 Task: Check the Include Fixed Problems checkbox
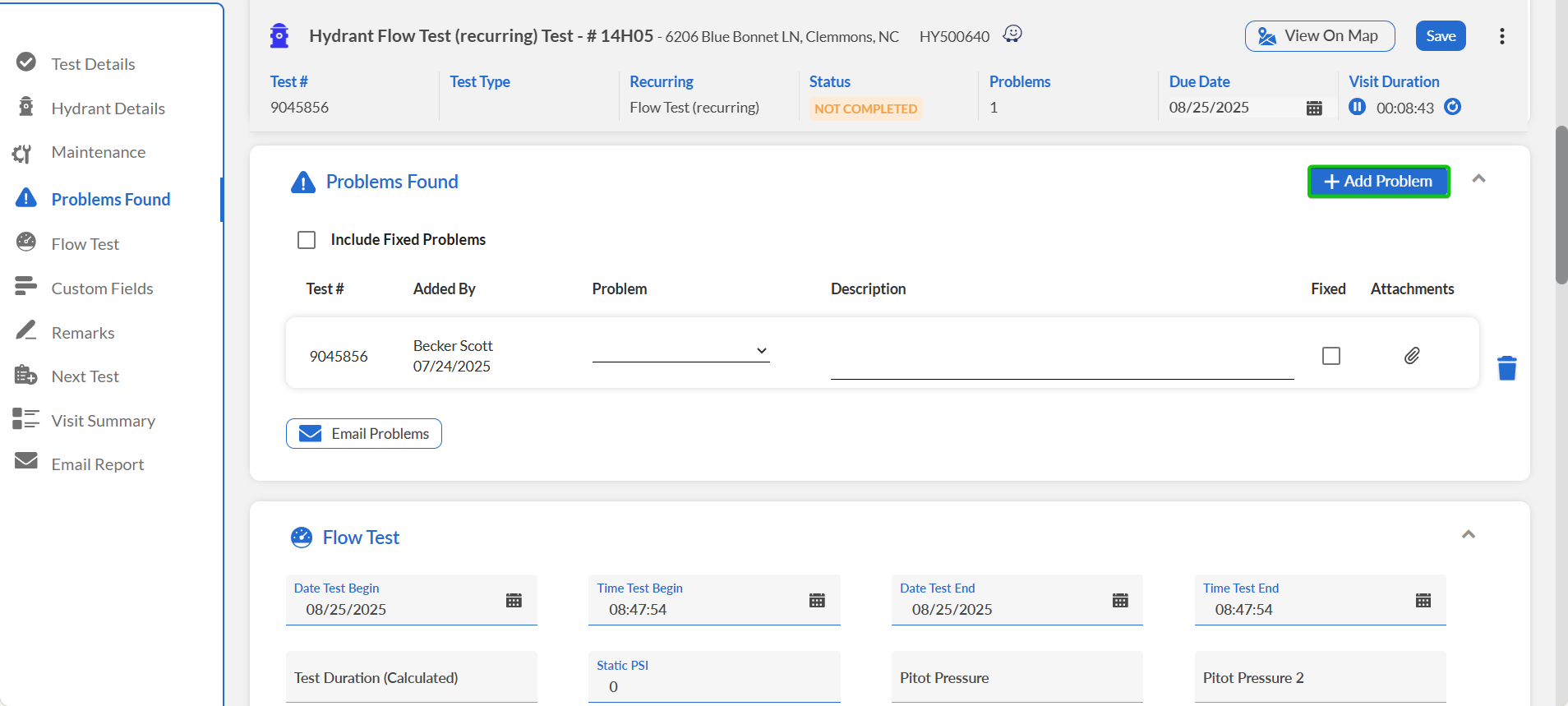pos(307,240)
